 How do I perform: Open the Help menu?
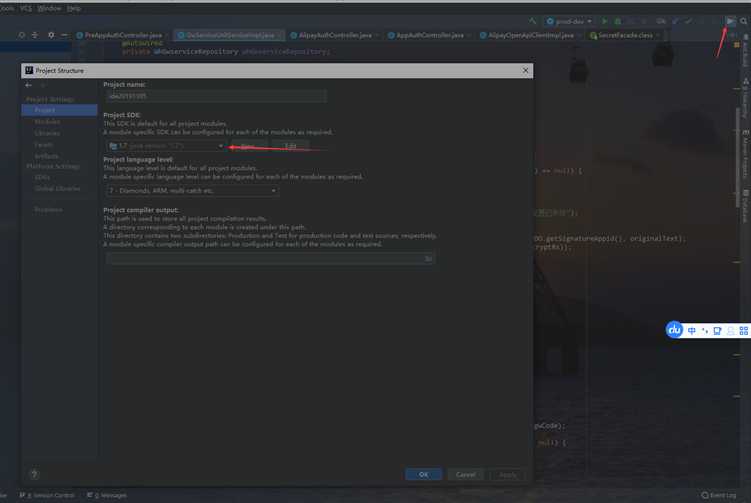click(x=73, y=8)
